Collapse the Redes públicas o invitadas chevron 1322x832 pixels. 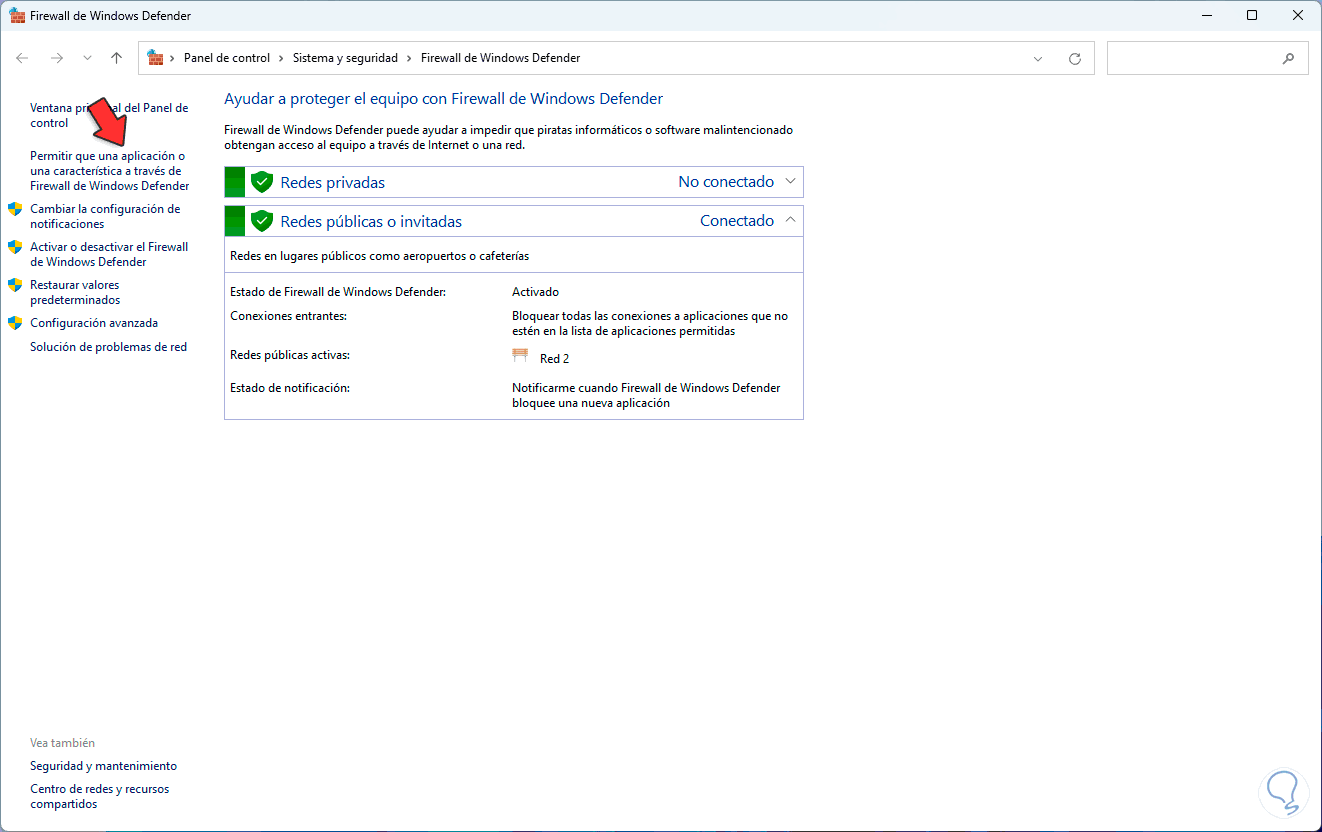click(790, 220)
